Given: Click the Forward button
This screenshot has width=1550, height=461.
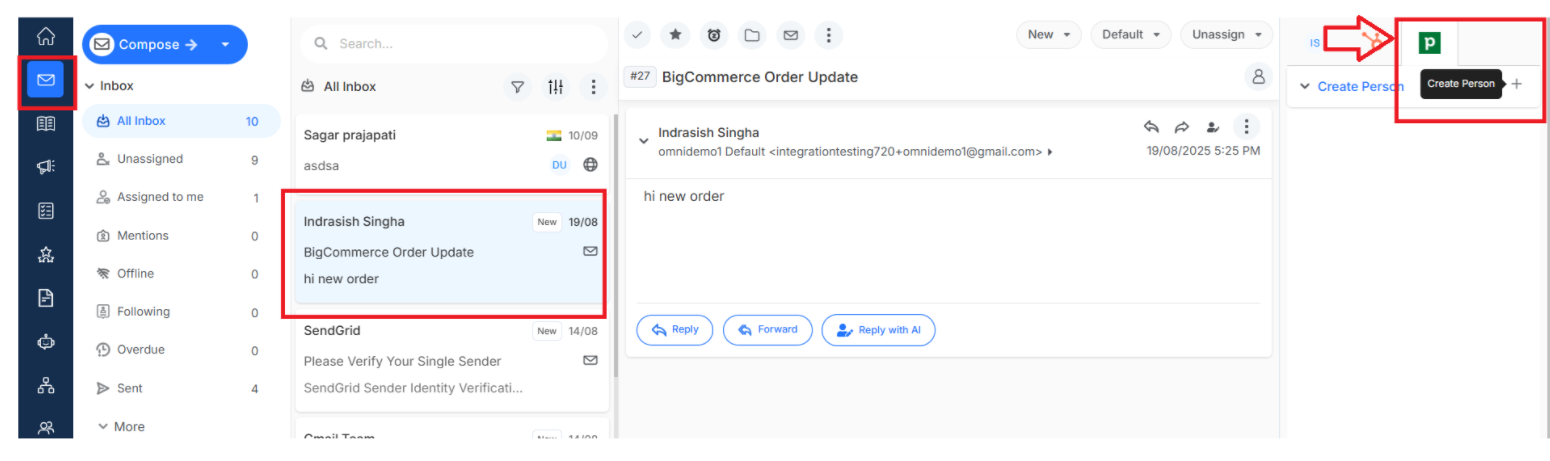Looking at the screenshot, I should (x=767, y=330).
